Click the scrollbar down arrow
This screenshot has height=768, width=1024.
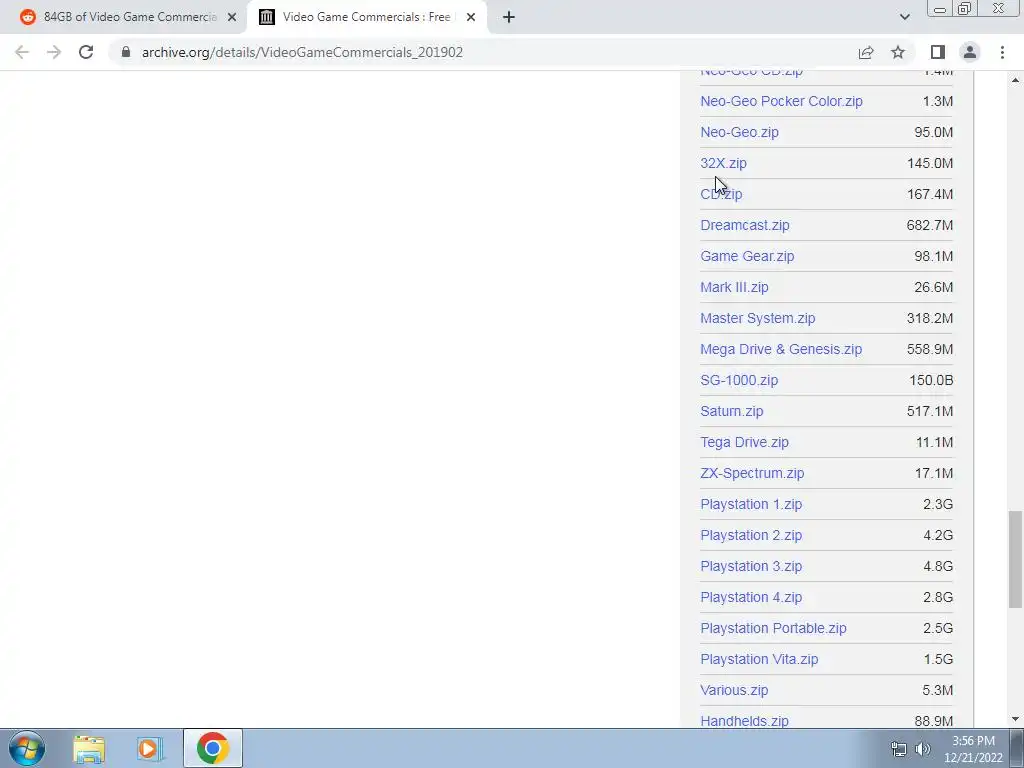click(1015, 719)
